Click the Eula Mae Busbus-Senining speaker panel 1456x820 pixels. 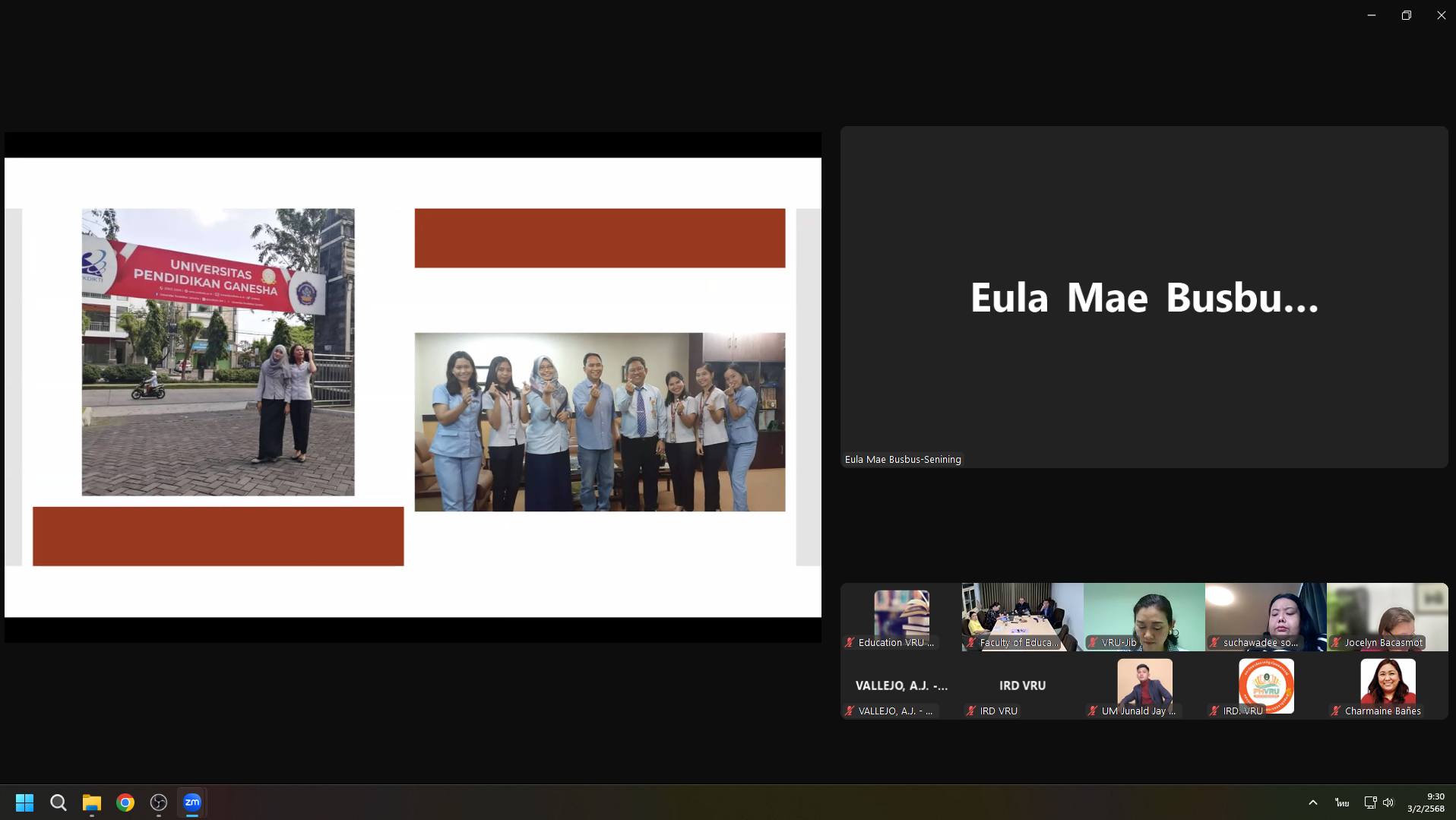tap(1144, 297)
